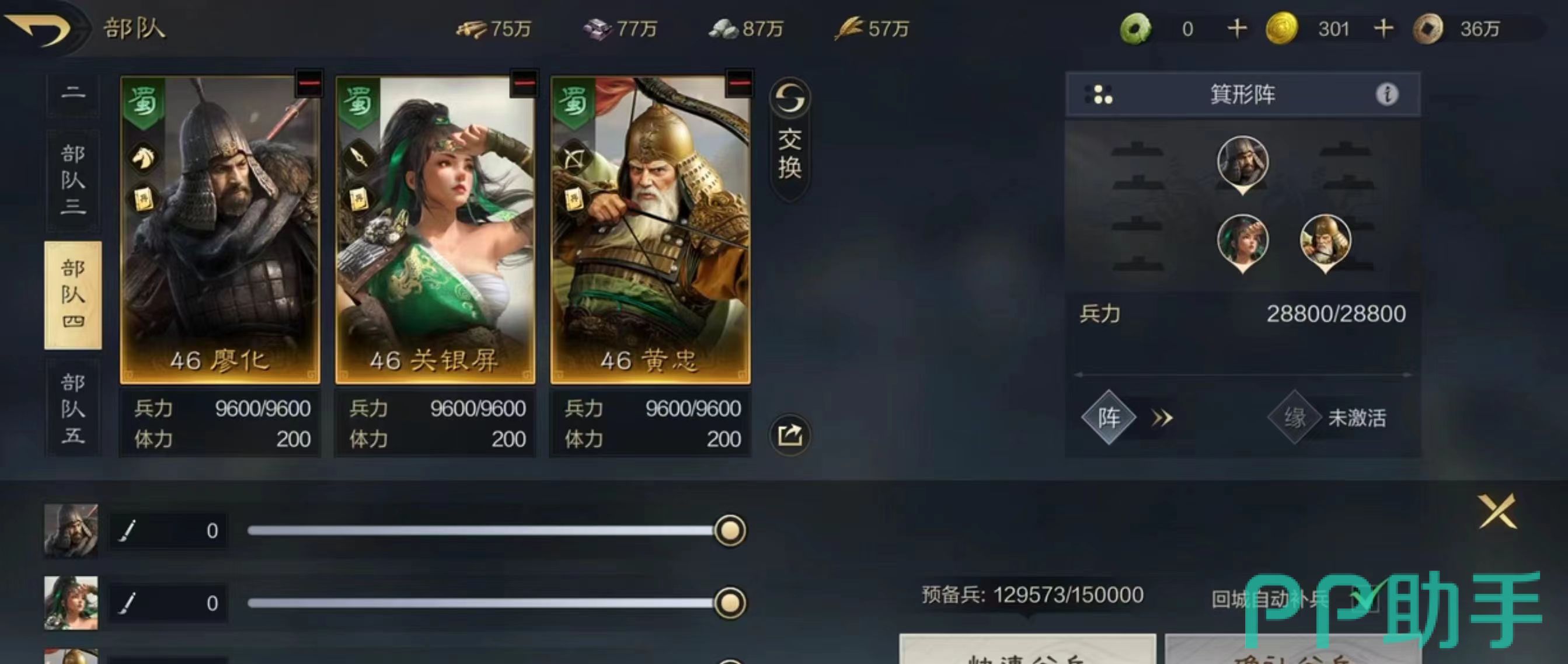Image resolution: width=1568 pixels, height=664 pixels.
Task: Switch to the 部队五 tab
Action: point(72,408)
